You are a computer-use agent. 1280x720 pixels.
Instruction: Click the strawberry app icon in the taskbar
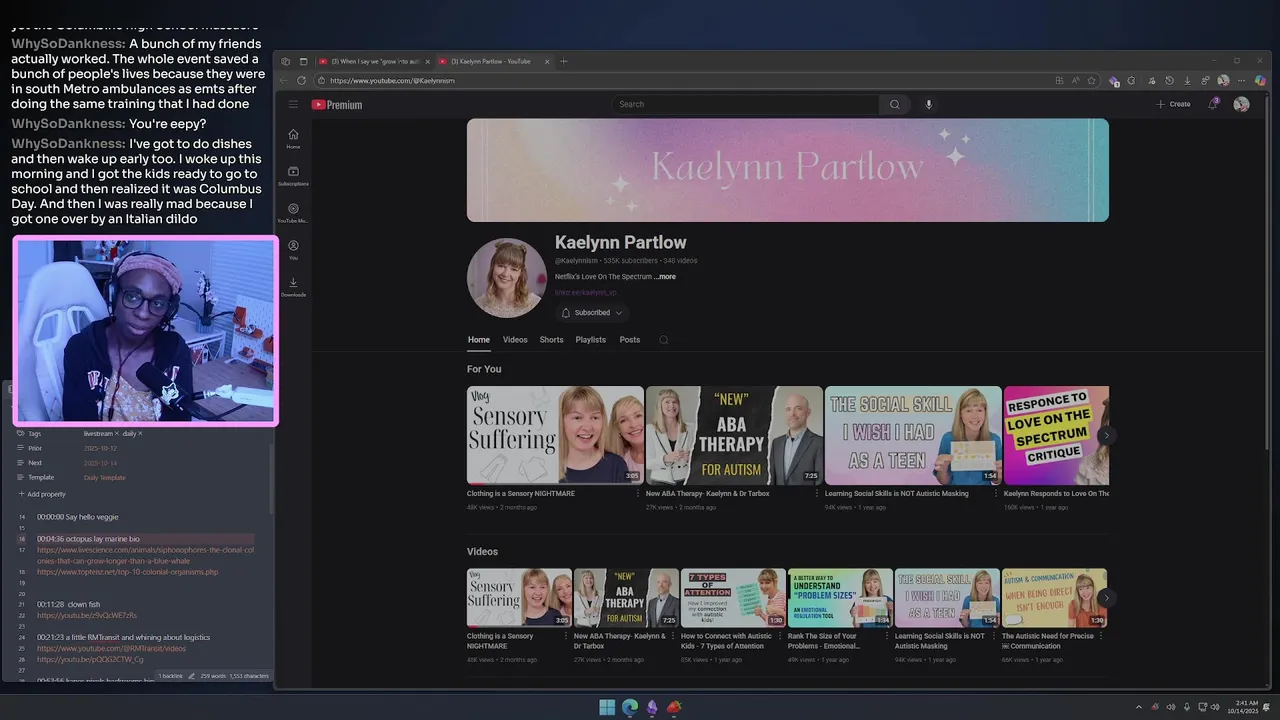[x=674, y=707]
